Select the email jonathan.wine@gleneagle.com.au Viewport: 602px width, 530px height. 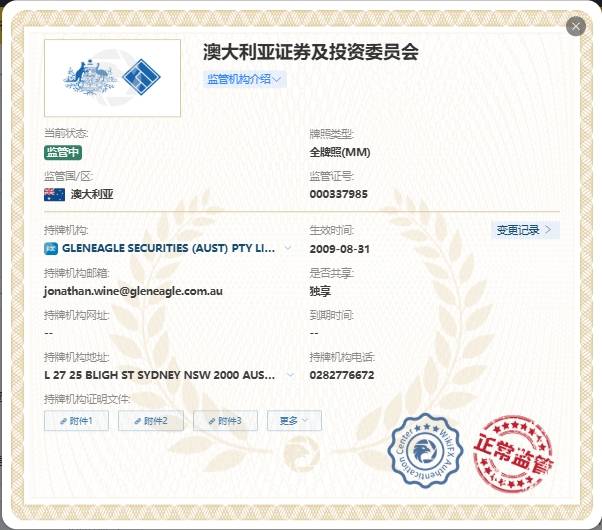[x=133, y=292]
